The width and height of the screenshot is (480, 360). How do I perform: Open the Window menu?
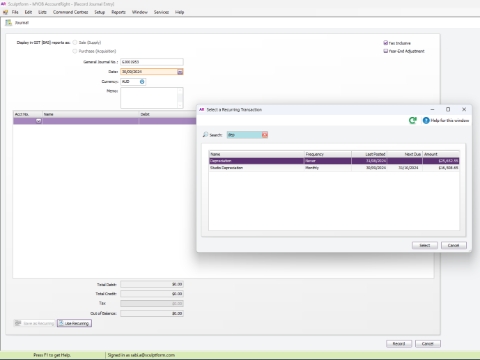tap(140, 12)
